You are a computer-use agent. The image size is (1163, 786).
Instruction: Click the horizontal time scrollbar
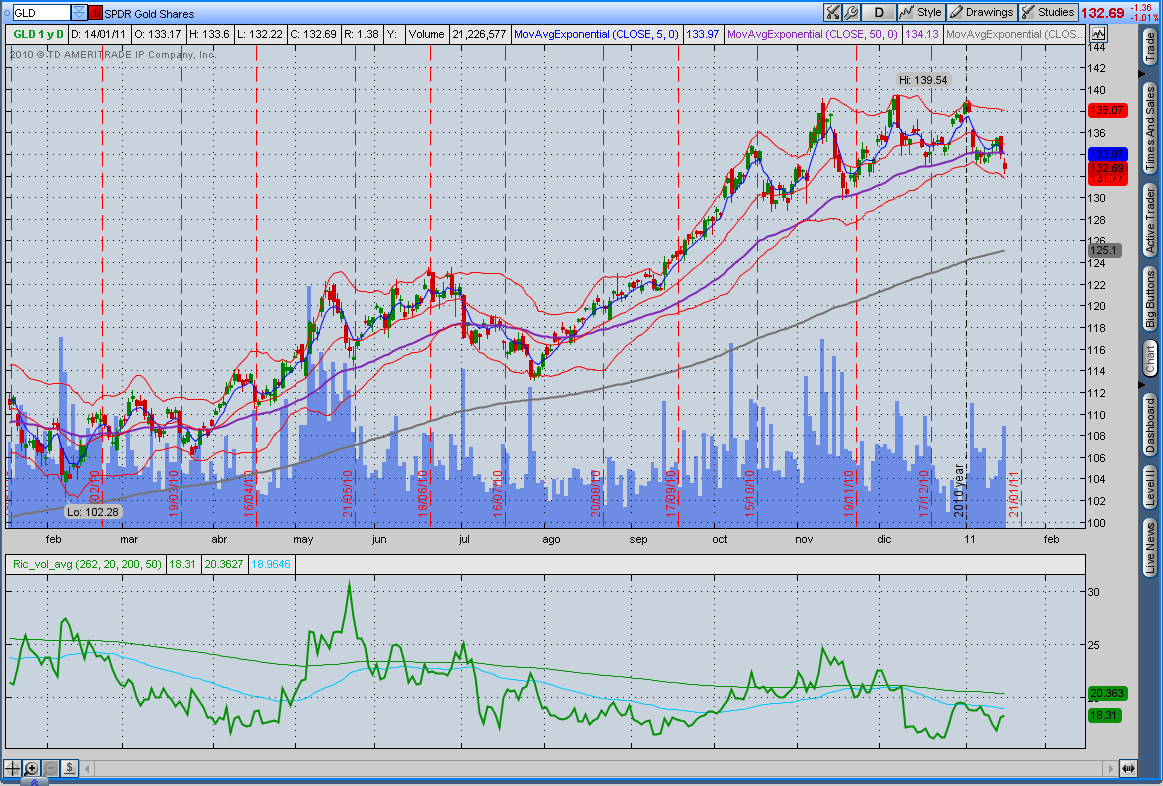pos(600,768)
